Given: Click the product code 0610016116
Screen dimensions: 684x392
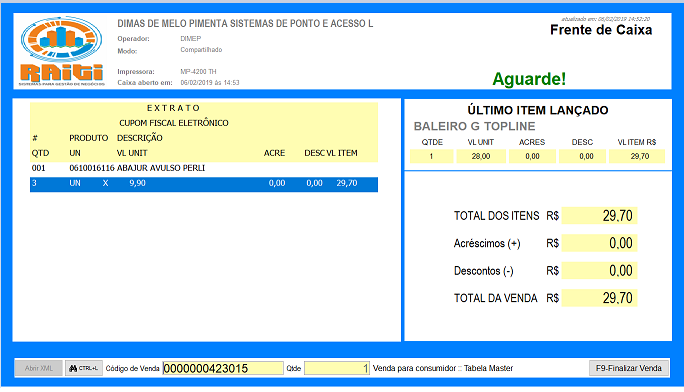Looking at the screenshot, I should coord(92,168).
